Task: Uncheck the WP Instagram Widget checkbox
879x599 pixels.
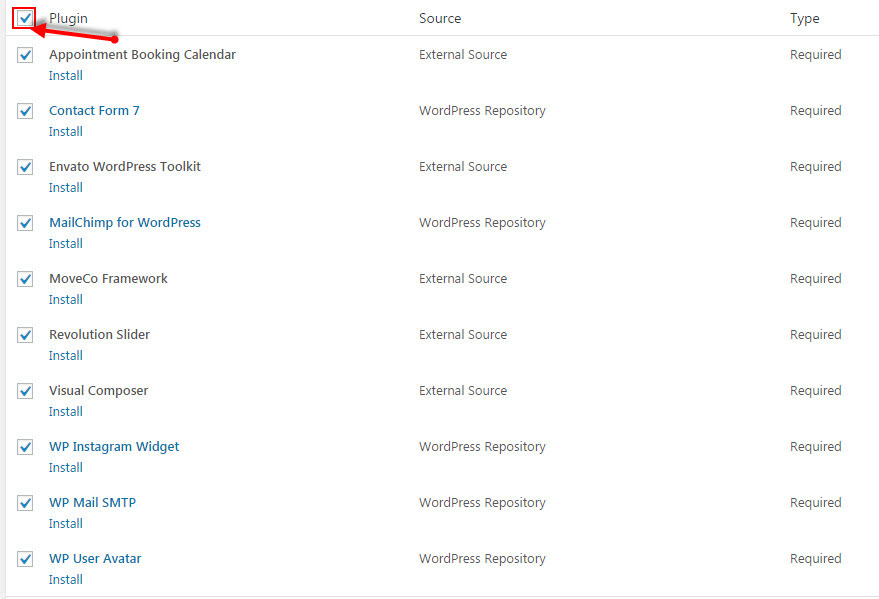Action: pos(25,447)
